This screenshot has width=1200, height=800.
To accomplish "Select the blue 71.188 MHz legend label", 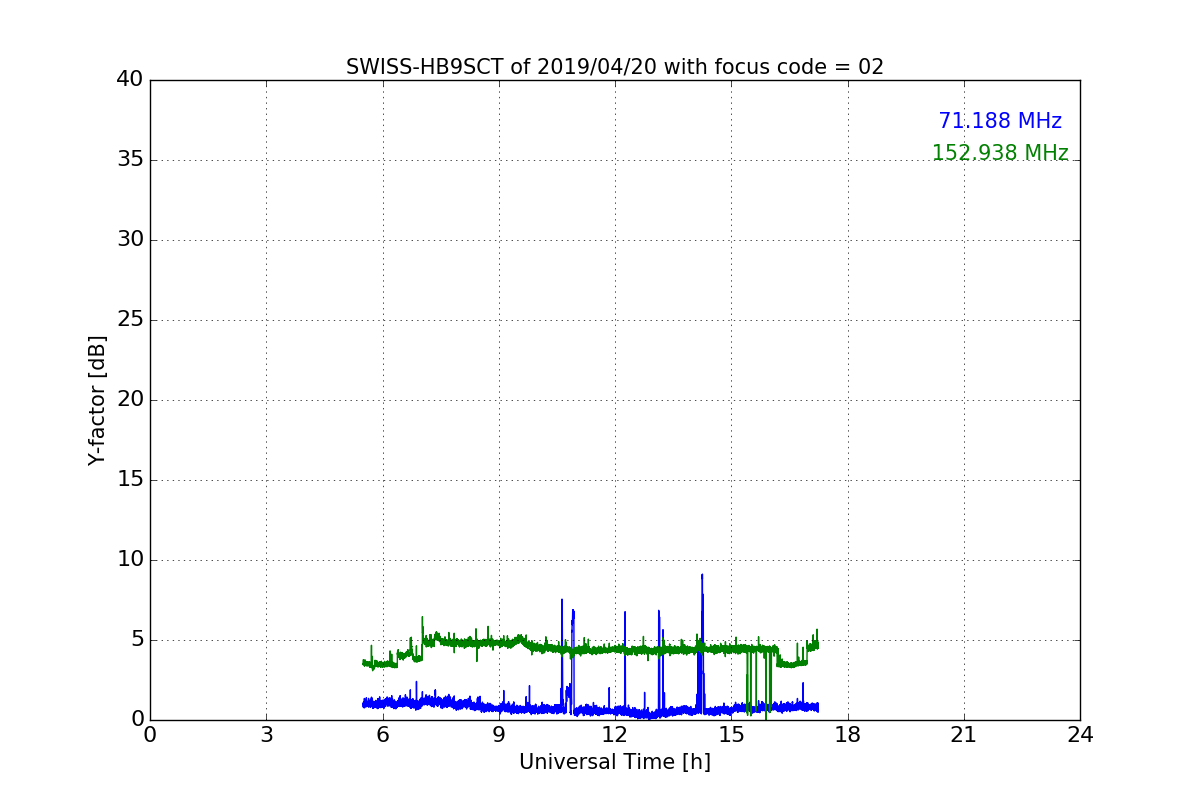I will [1000, 121].
